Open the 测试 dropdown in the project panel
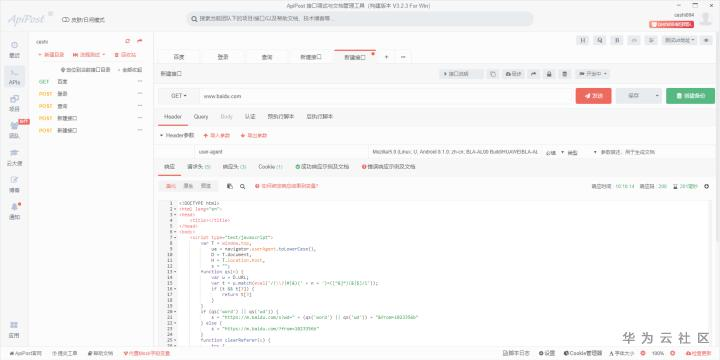720x360 pixels. (89, 55)
